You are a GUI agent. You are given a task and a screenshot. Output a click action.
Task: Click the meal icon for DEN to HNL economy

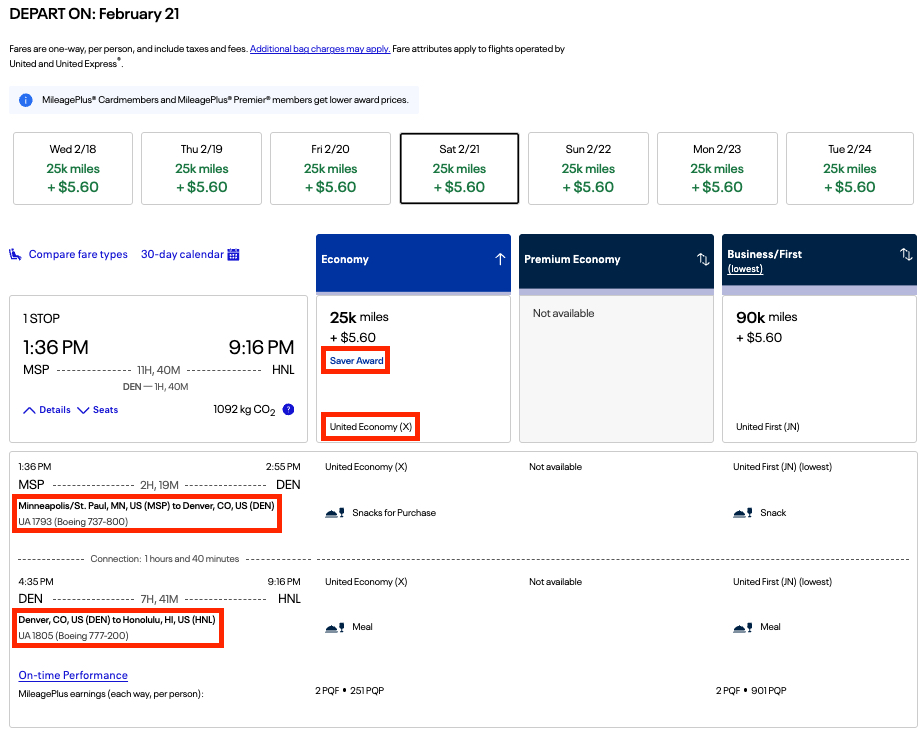click(335, 627)
